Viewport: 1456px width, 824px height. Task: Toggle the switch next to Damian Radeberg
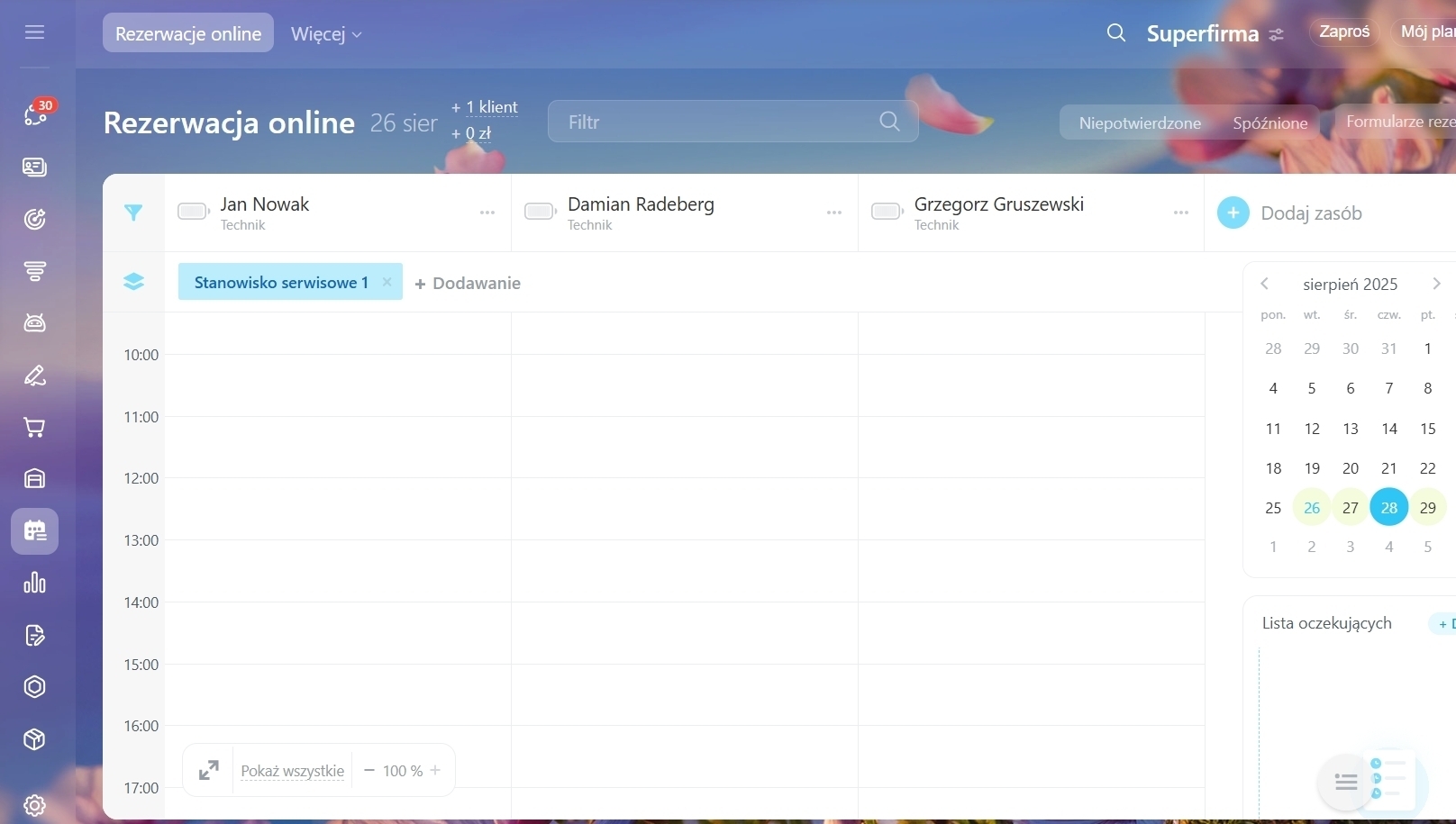[541, 212]
